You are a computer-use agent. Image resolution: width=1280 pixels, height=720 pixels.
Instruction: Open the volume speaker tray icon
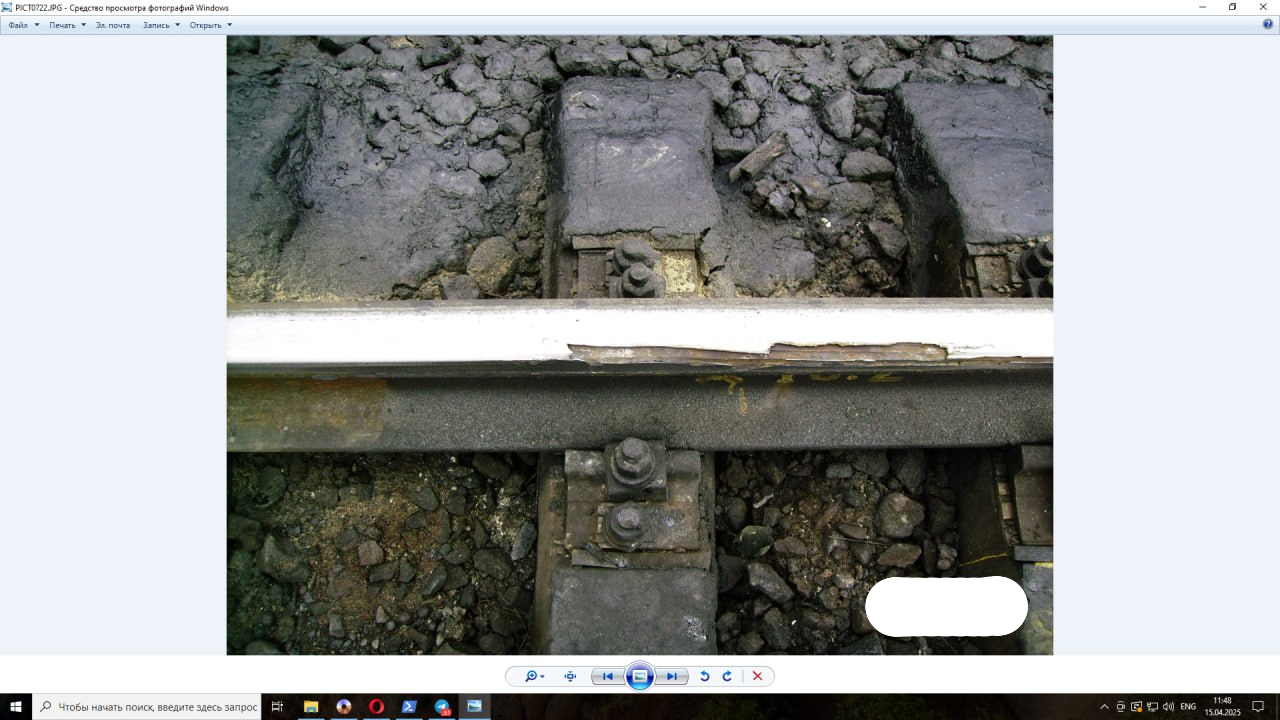(1168, 707)
